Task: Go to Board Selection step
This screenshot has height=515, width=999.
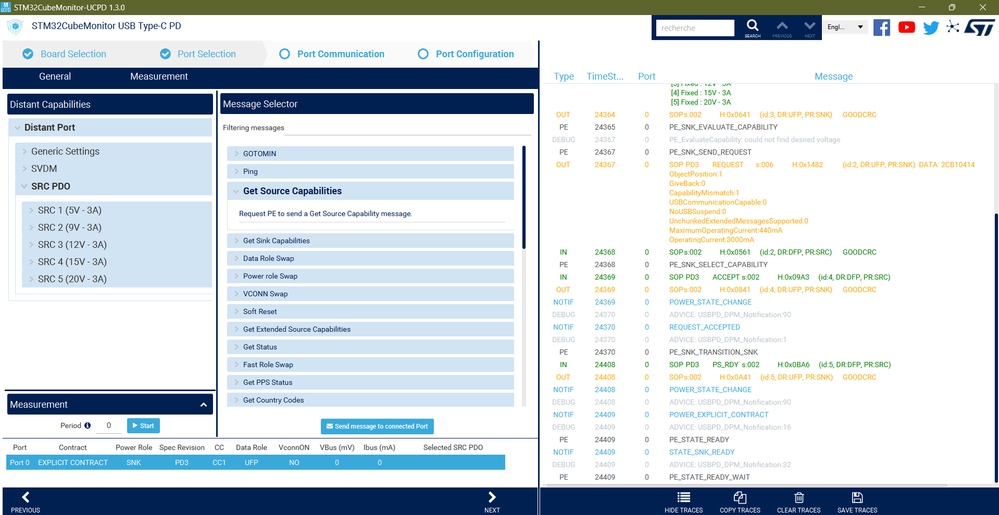Action: (x=73, y=54)
